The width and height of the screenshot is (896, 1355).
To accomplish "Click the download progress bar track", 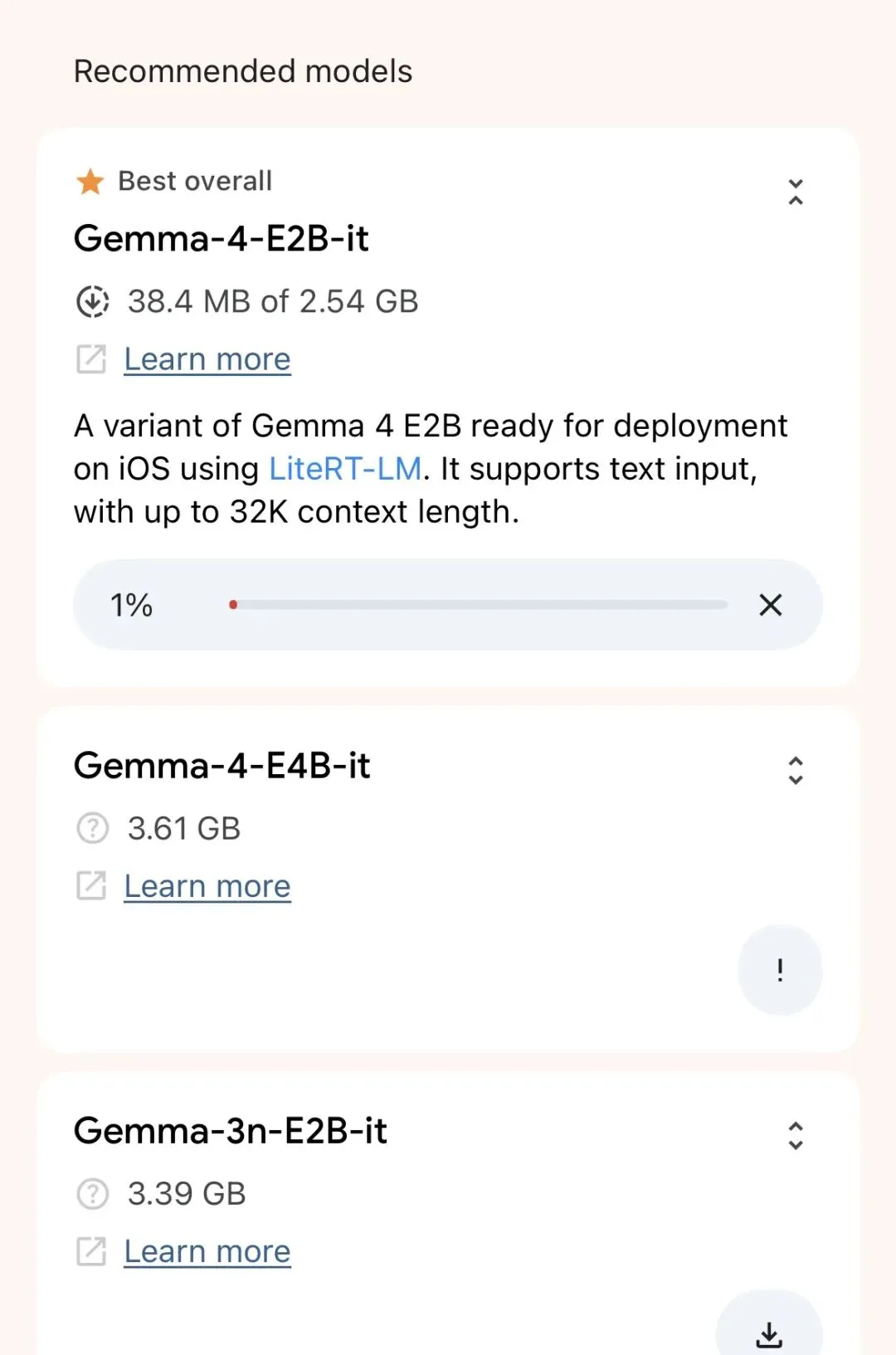I will click(x=480, y=605).
